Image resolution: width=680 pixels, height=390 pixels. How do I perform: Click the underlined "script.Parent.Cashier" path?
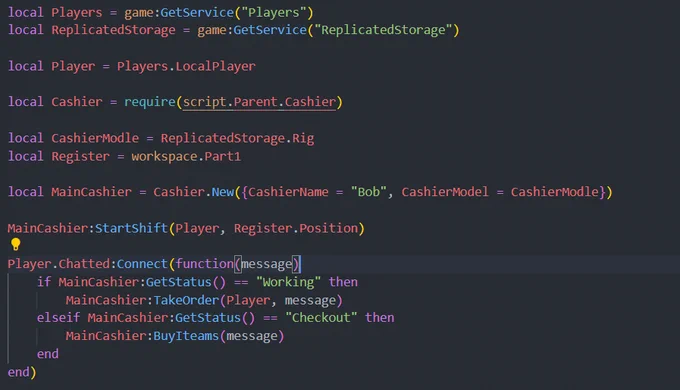[259, 102]
